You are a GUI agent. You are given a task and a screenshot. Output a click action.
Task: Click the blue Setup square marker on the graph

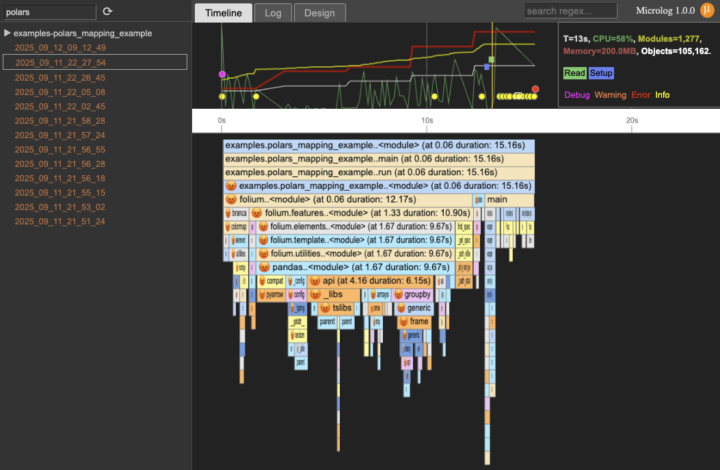tap(487, 67)
